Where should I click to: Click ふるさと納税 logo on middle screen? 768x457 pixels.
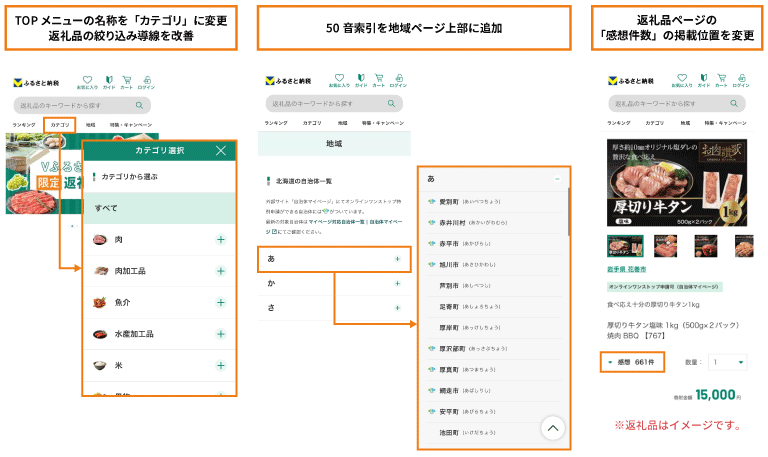click(288, 81)
